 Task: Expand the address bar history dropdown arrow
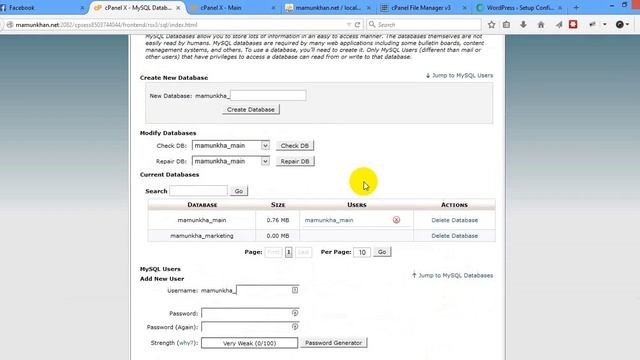349,24
